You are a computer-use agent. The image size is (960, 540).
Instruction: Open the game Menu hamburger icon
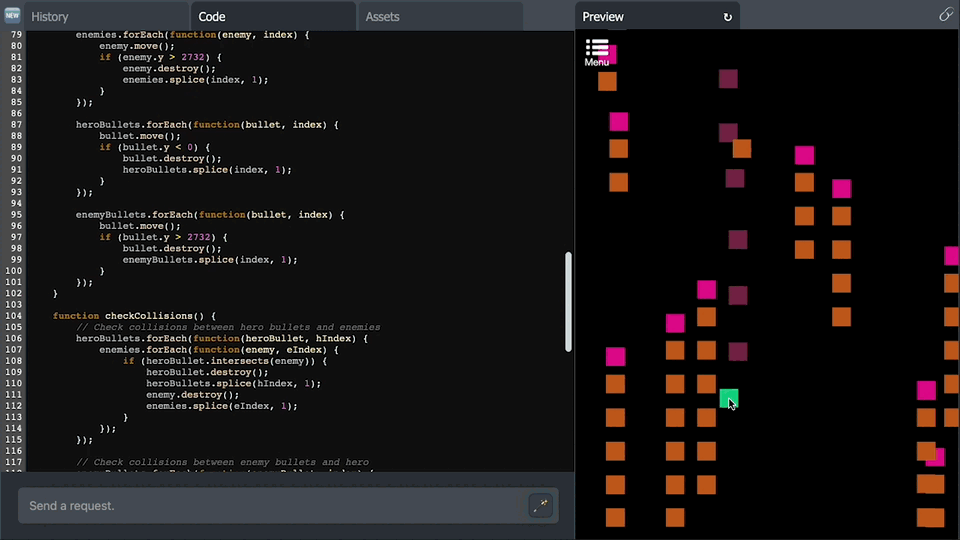pyautogui.click(x=597, y=47)
